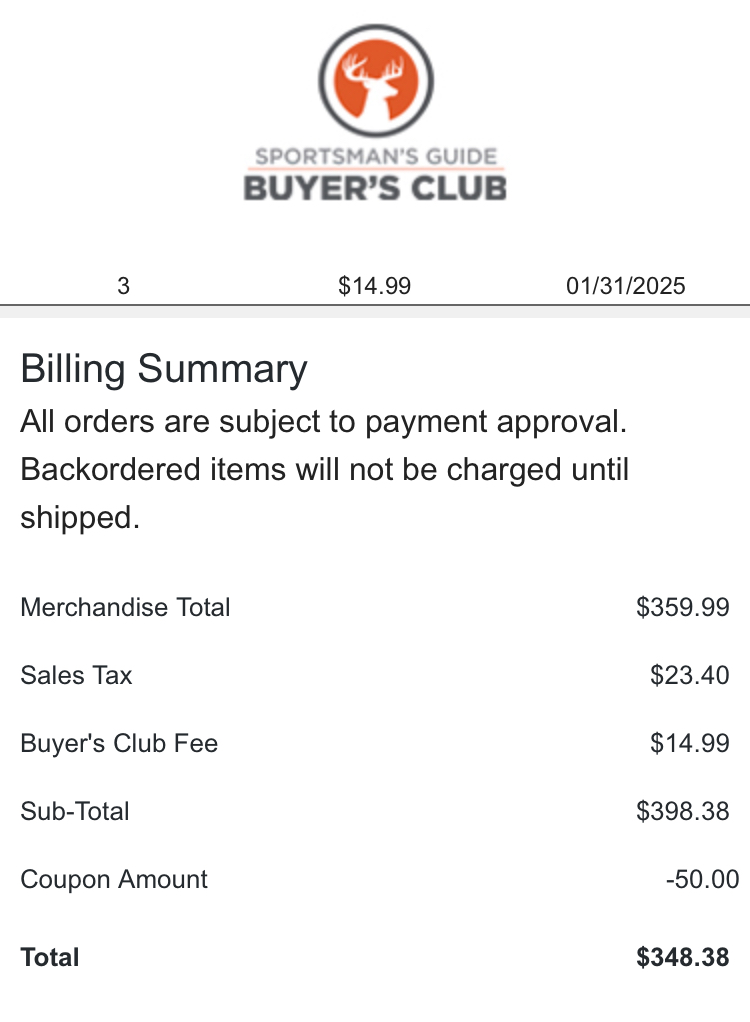The height and width of the screenshot is (1022, 750).
Task: Click the -50.00 coupon value
Action: tap(702, 879)
